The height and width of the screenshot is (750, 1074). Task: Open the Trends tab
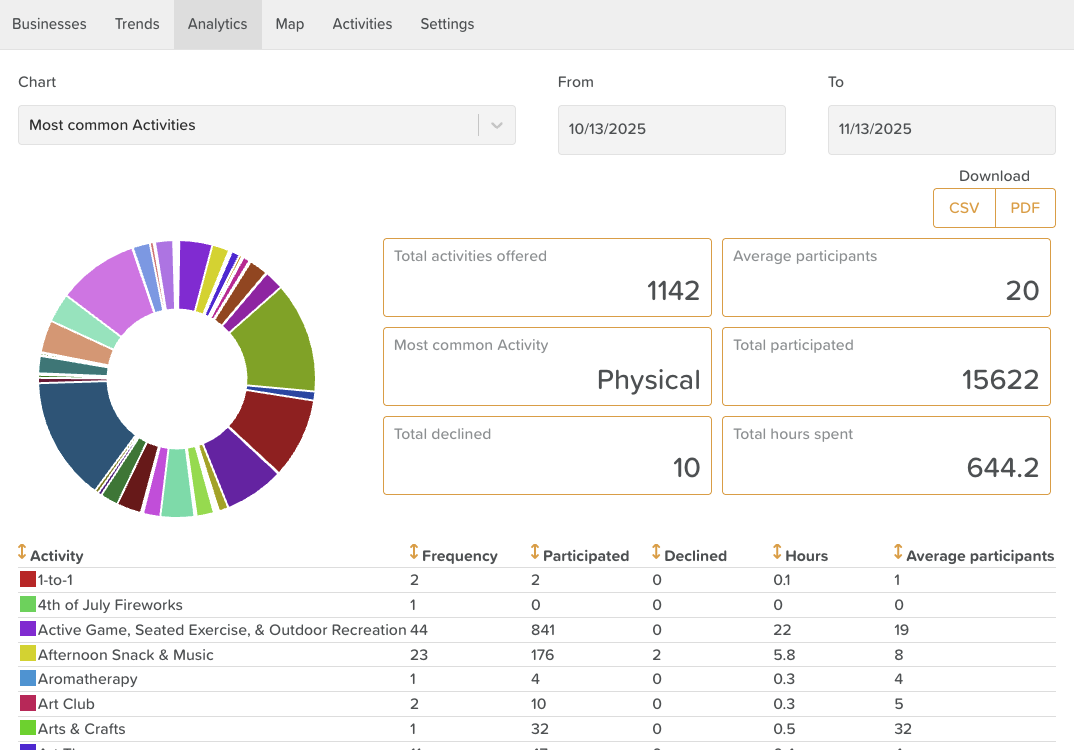pos(137,24)
